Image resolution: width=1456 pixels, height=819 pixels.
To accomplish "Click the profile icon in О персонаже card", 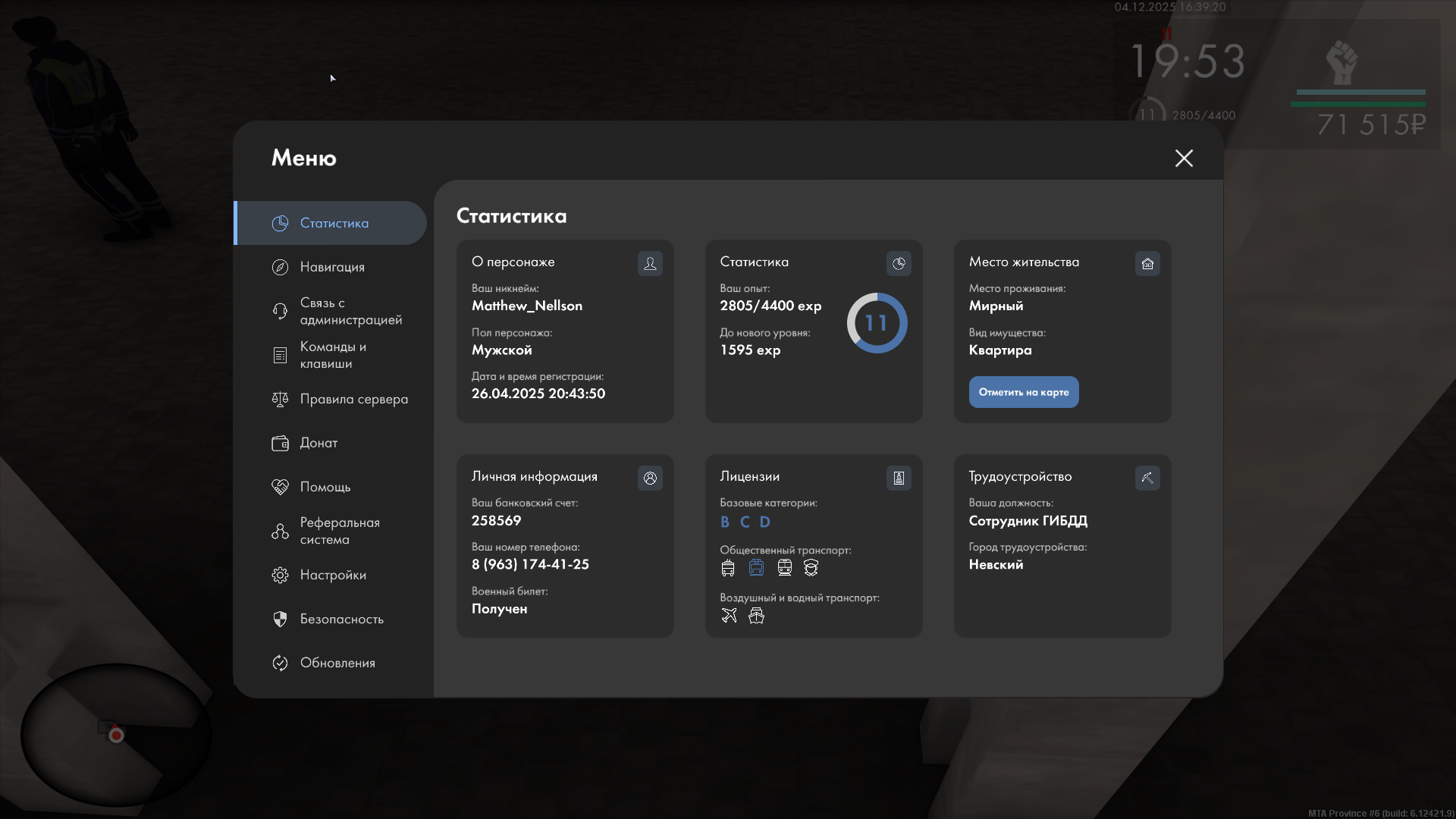I will click(x=650, y=263).
